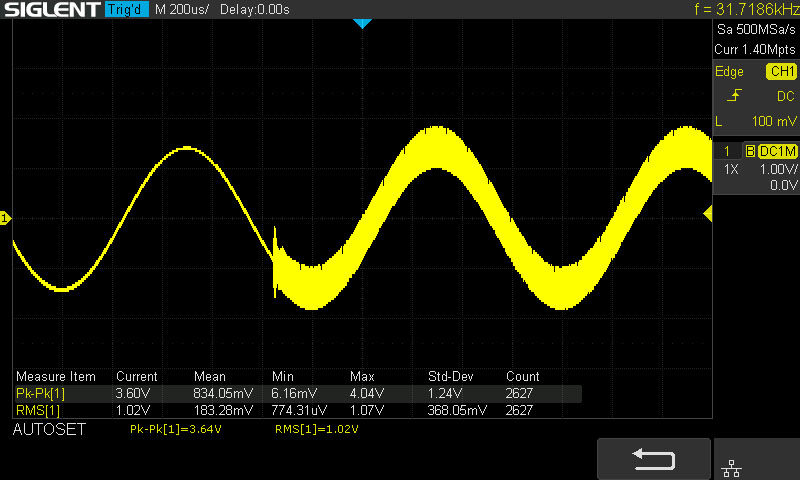Screen dimensions: 800x480
Task: Click the 1.00V/ vertical scale value
Action: point(779,169)
